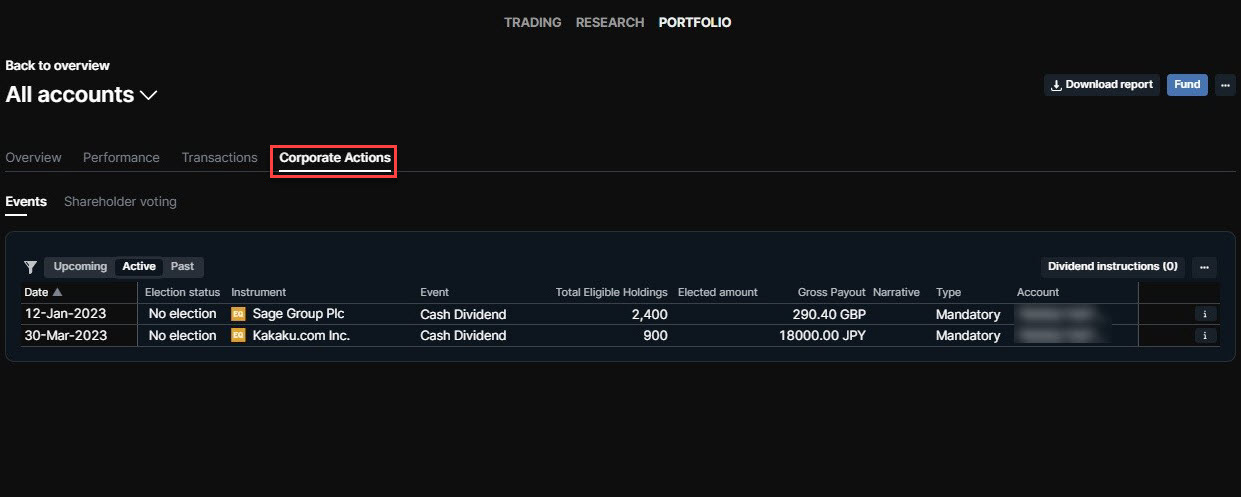
Task: Click the Sage Group Plc instrument icon
Action: pyautogui.click(x=238, y=314)
